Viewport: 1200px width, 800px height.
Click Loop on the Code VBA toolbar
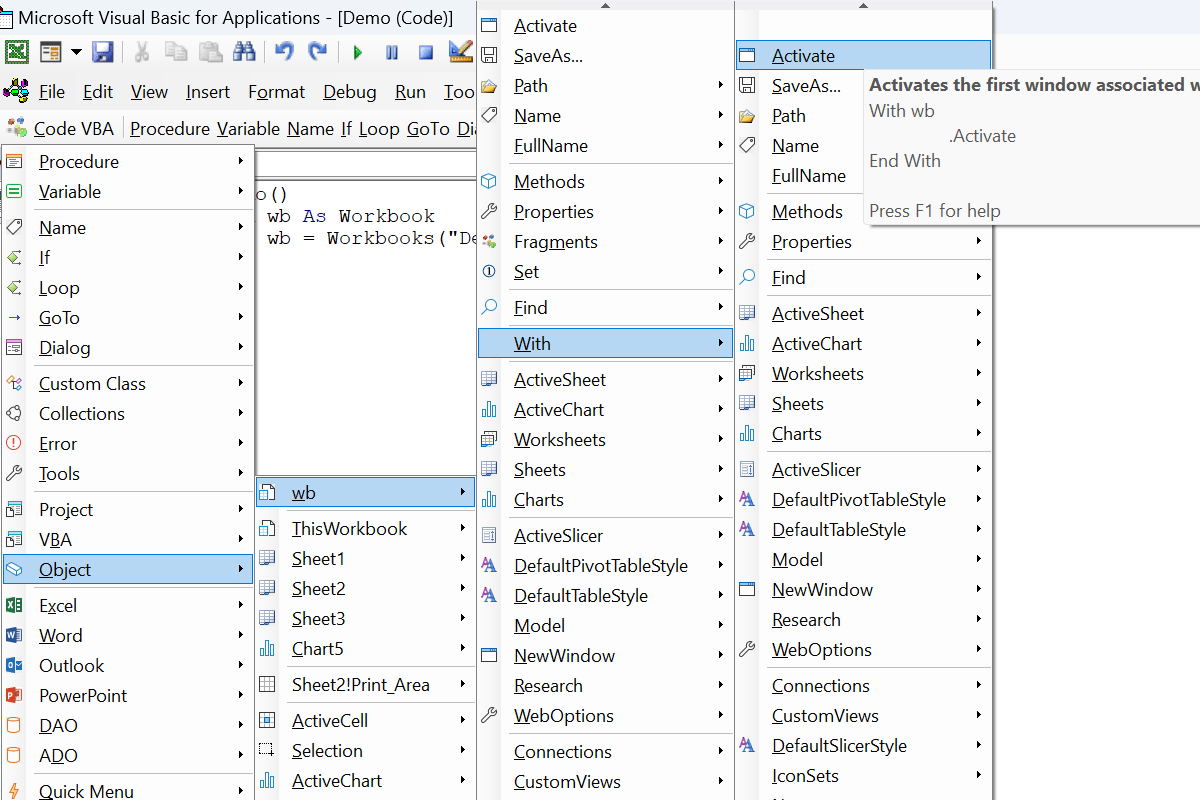coord(378,129)
